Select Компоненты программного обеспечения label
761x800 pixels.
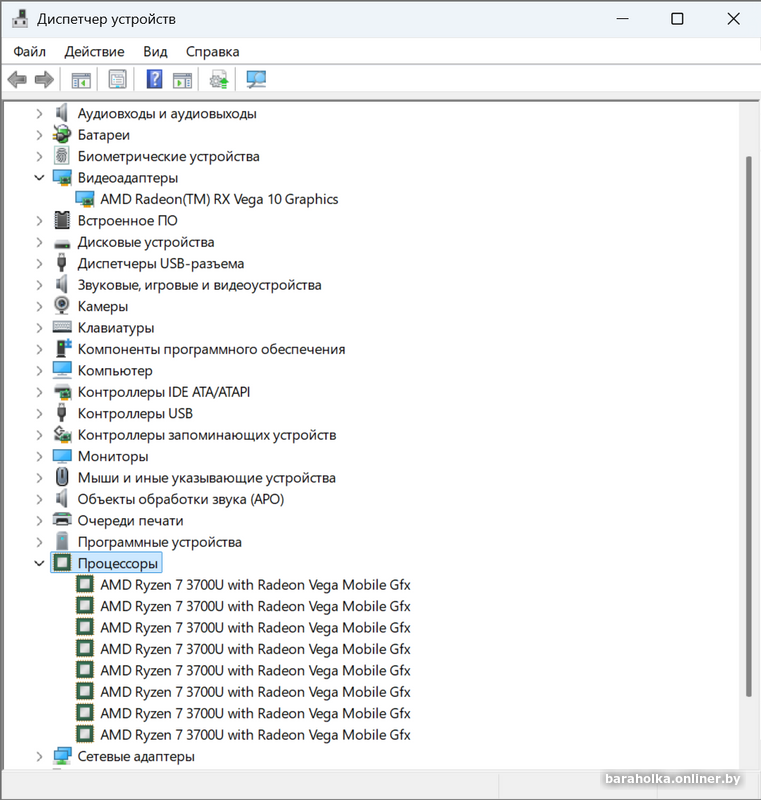[211, 349]
